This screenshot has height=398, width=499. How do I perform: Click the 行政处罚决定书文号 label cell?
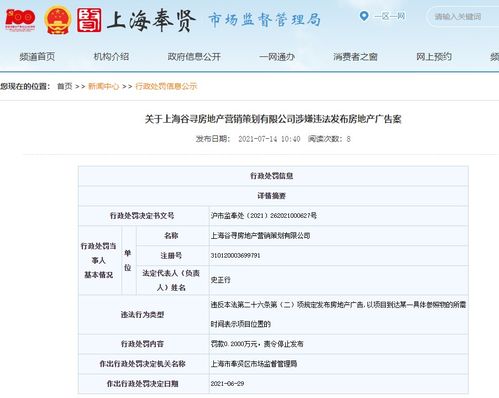coord(143,216)
